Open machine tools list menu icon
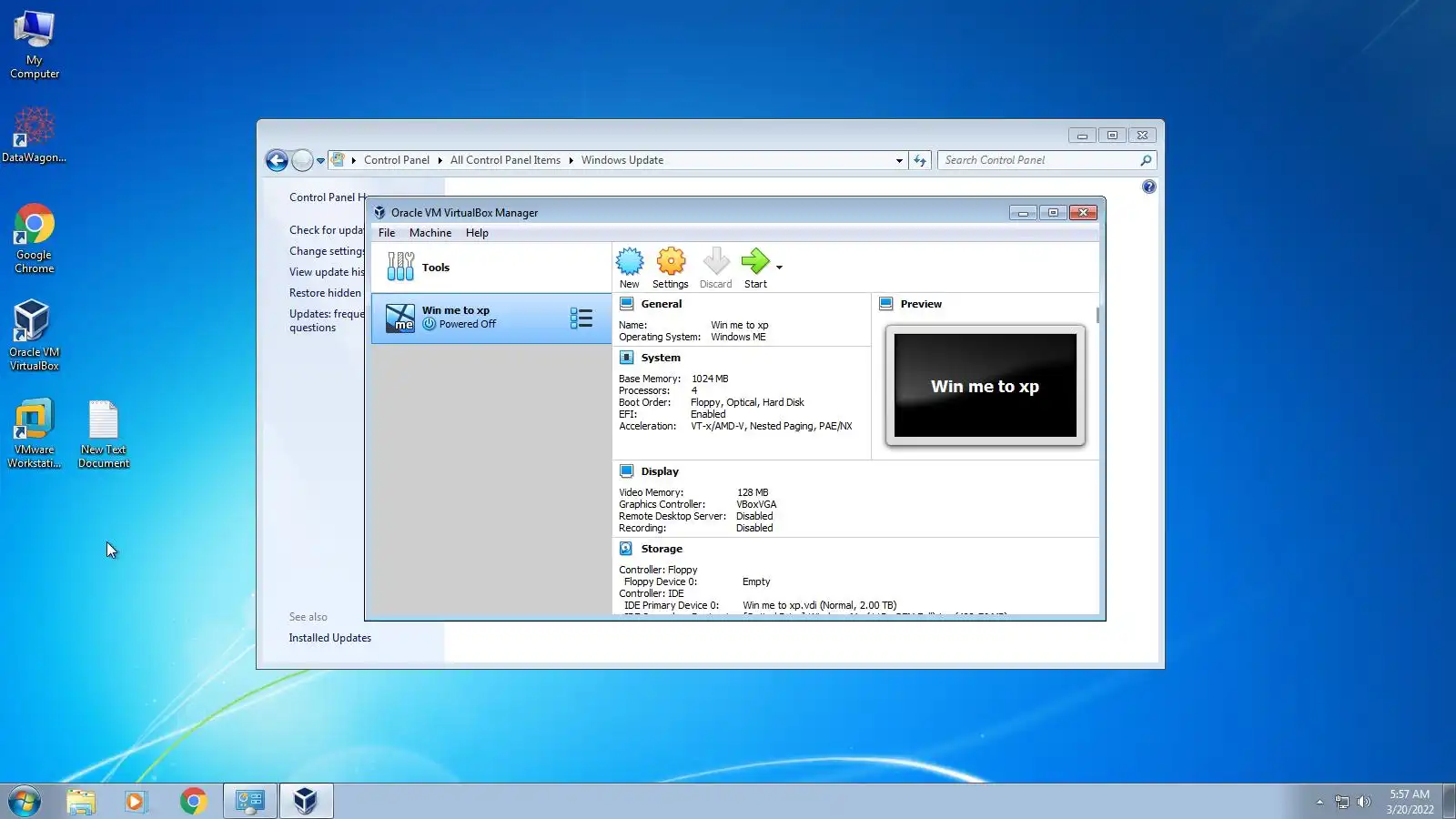The height and width of the screenshot is (819, 1456). [581, 318]
